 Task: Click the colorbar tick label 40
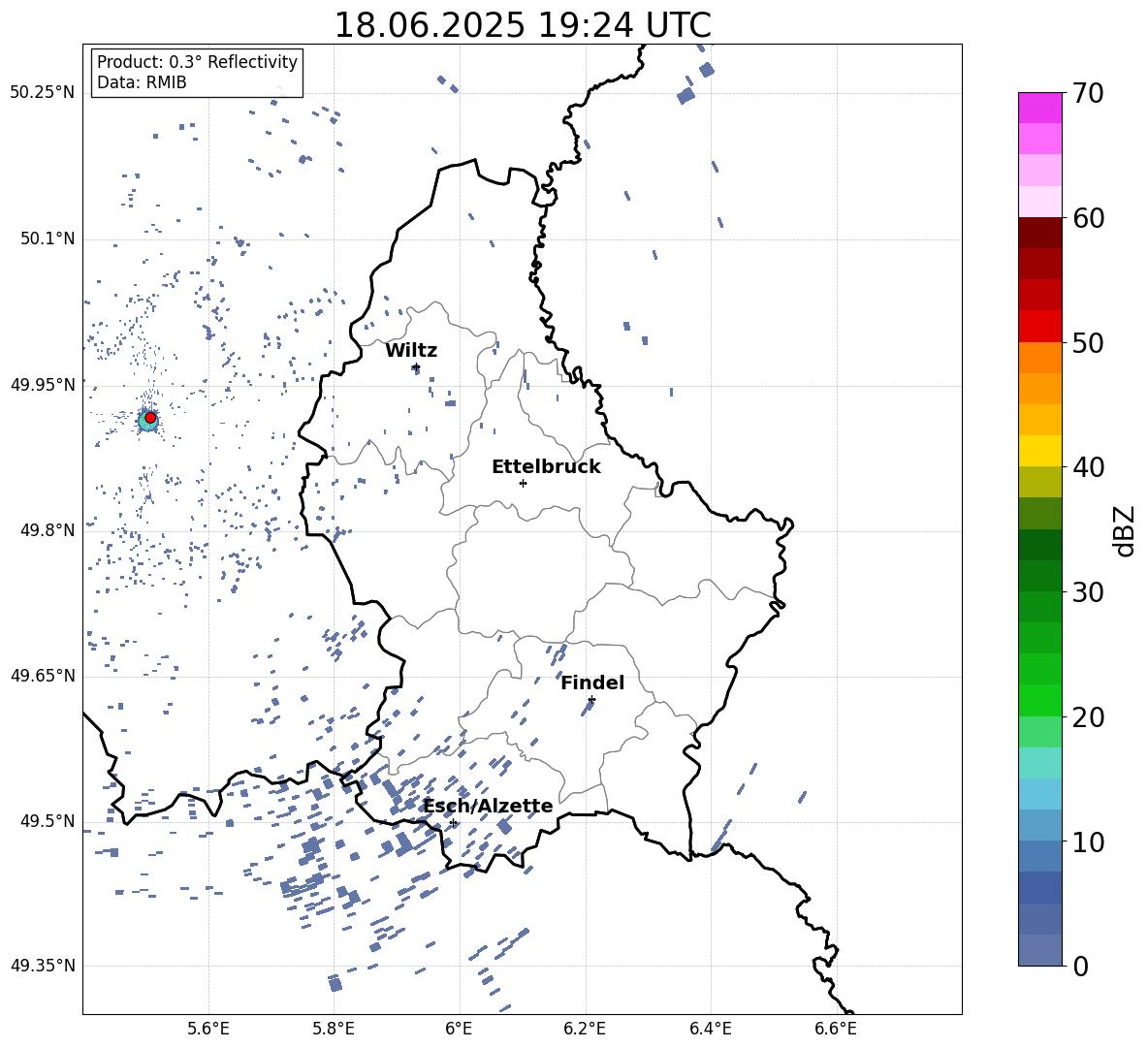click(1089, 467)
